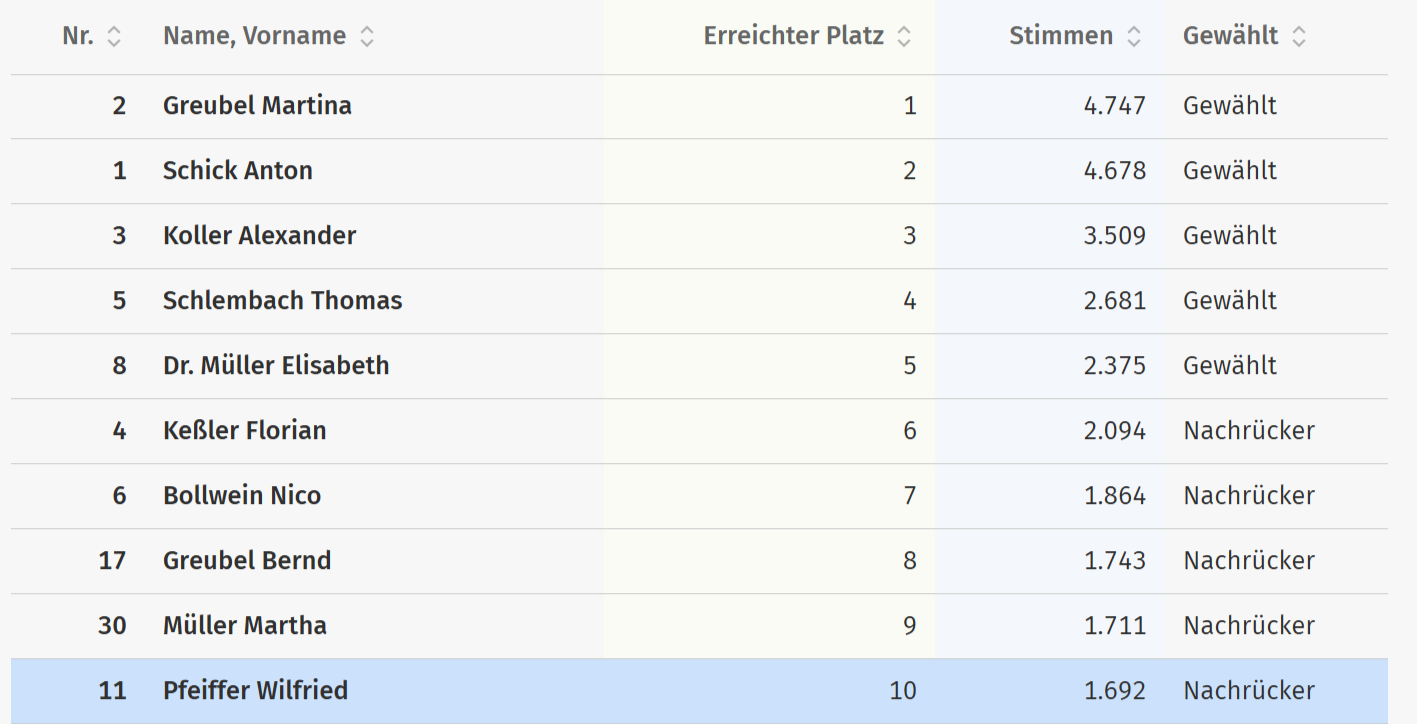1418x724 pixels.
Task: Click sort arrows beside Name, Vorname
Action: (x=367, y=37)
